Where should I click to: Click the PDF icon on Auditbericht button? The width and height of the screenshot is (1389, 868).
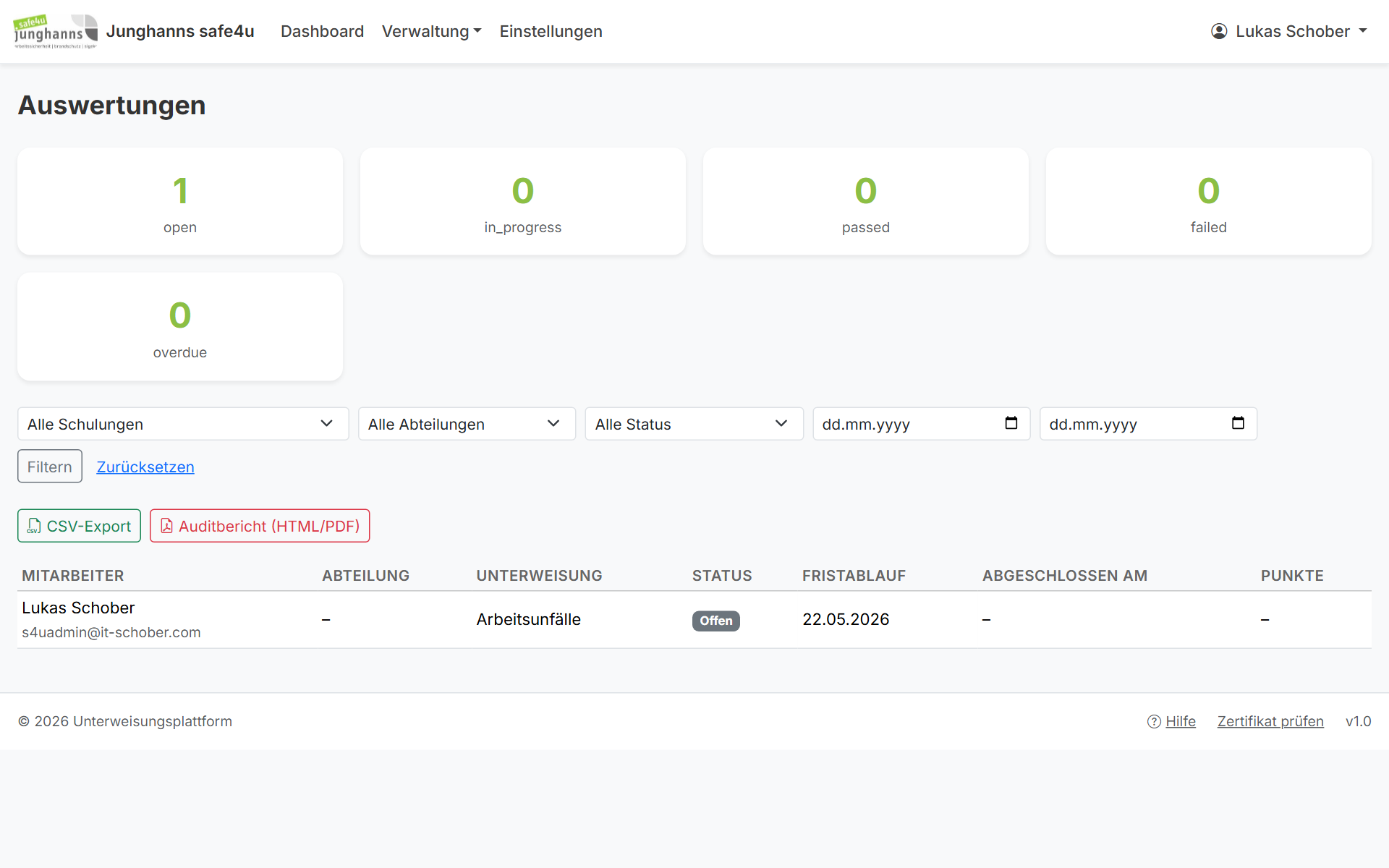pyautogui.click(x=166, y=526)
